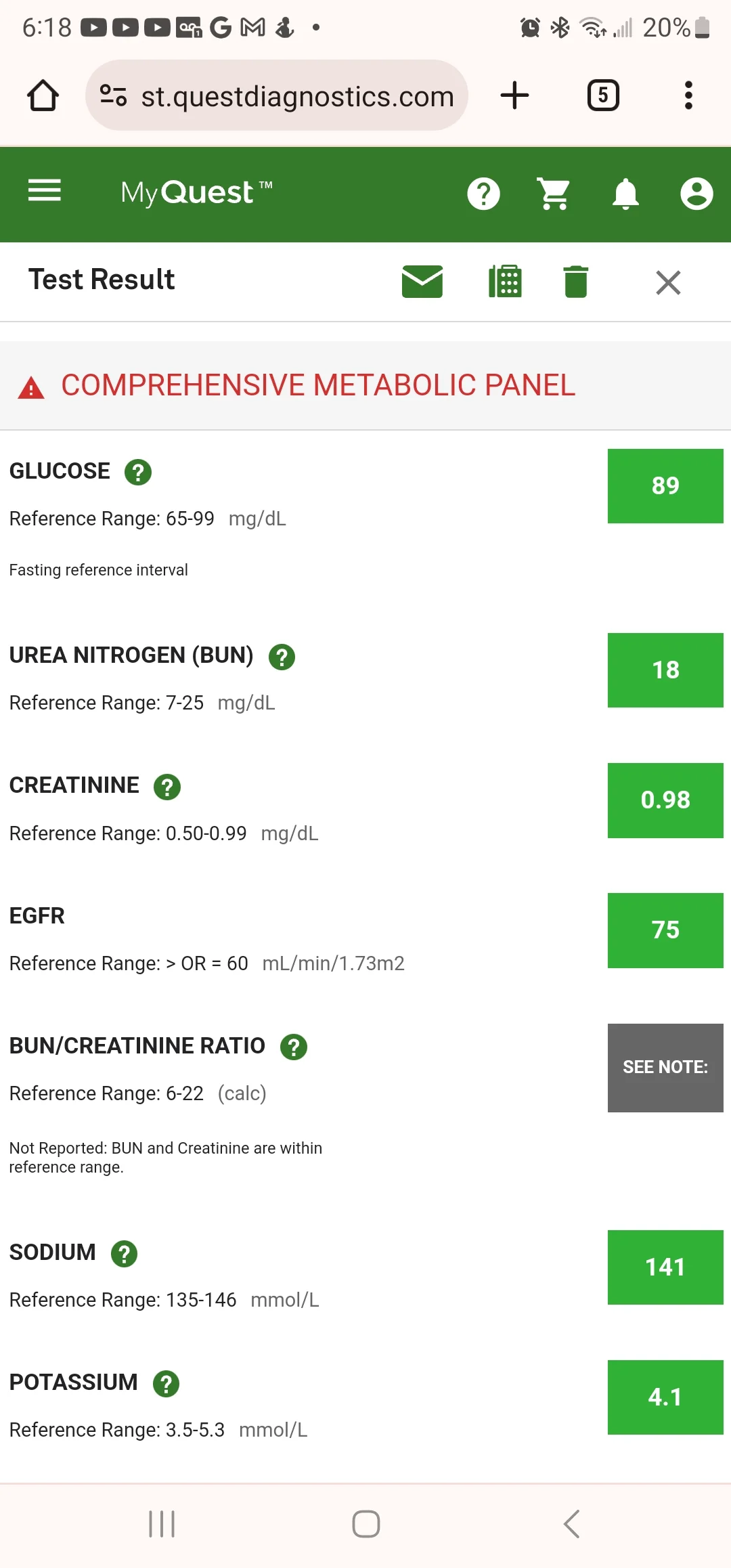Show info about the SODIUM test
Screen dimensions: 731x1568
coord(124,1254)
